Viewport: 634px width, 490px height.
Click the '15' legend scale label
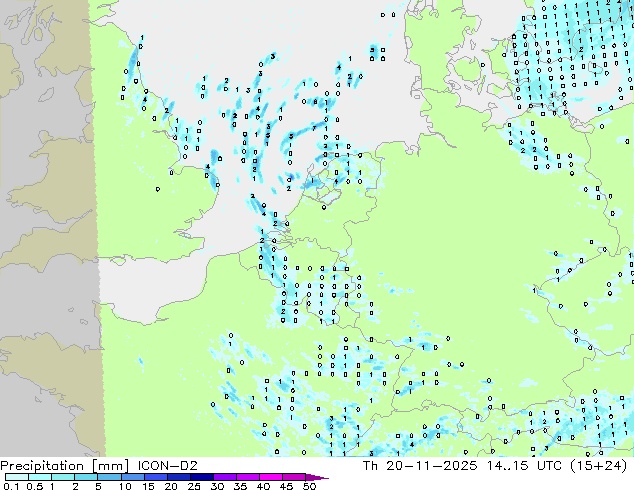point(148,486)
